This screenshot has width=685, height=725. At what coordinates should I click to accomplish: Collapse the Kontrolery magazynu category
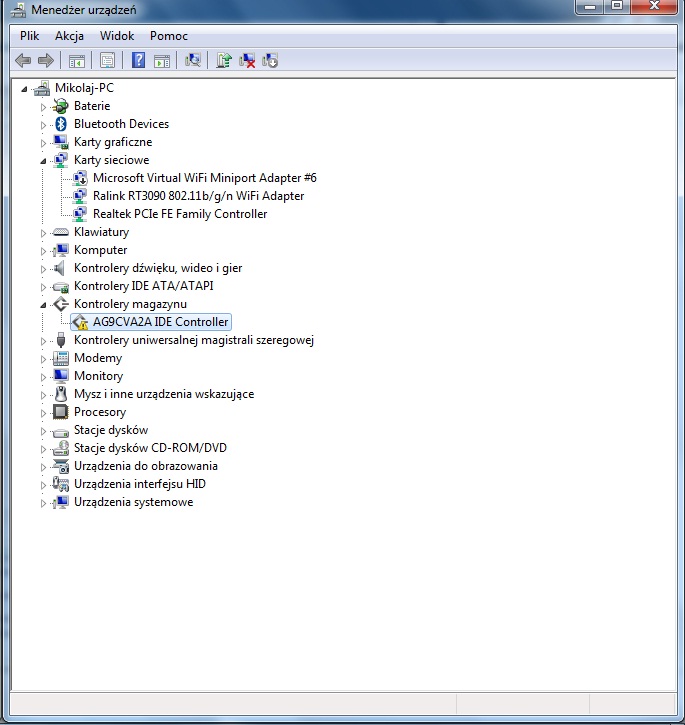tap(43, 305)
